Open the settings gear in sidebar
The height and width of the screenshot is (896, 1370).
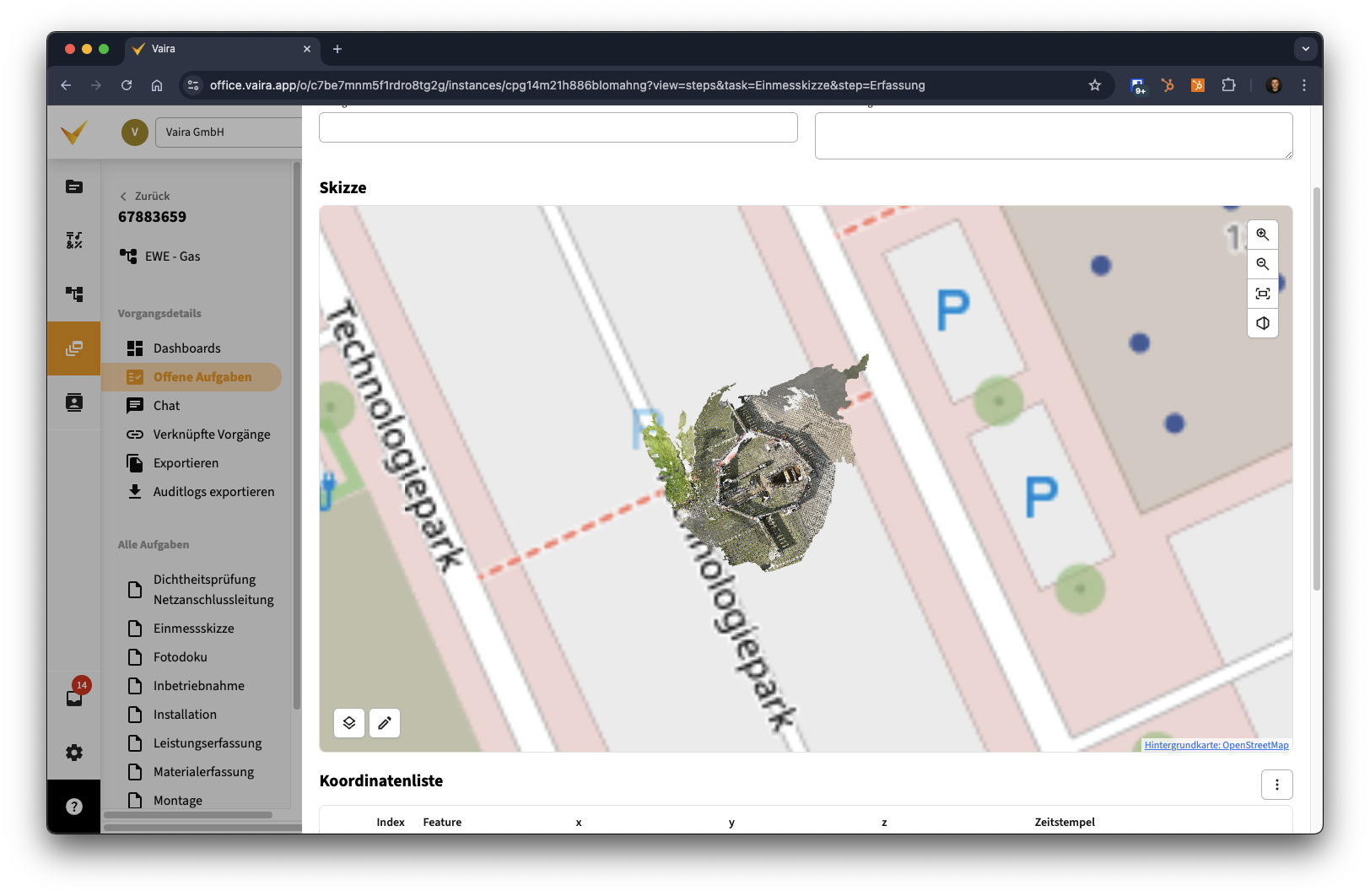tap(74, 753)
